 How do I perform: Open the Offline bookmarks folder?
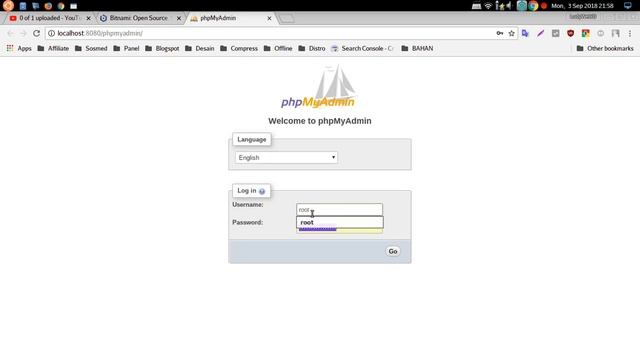(x=278, y=48)
